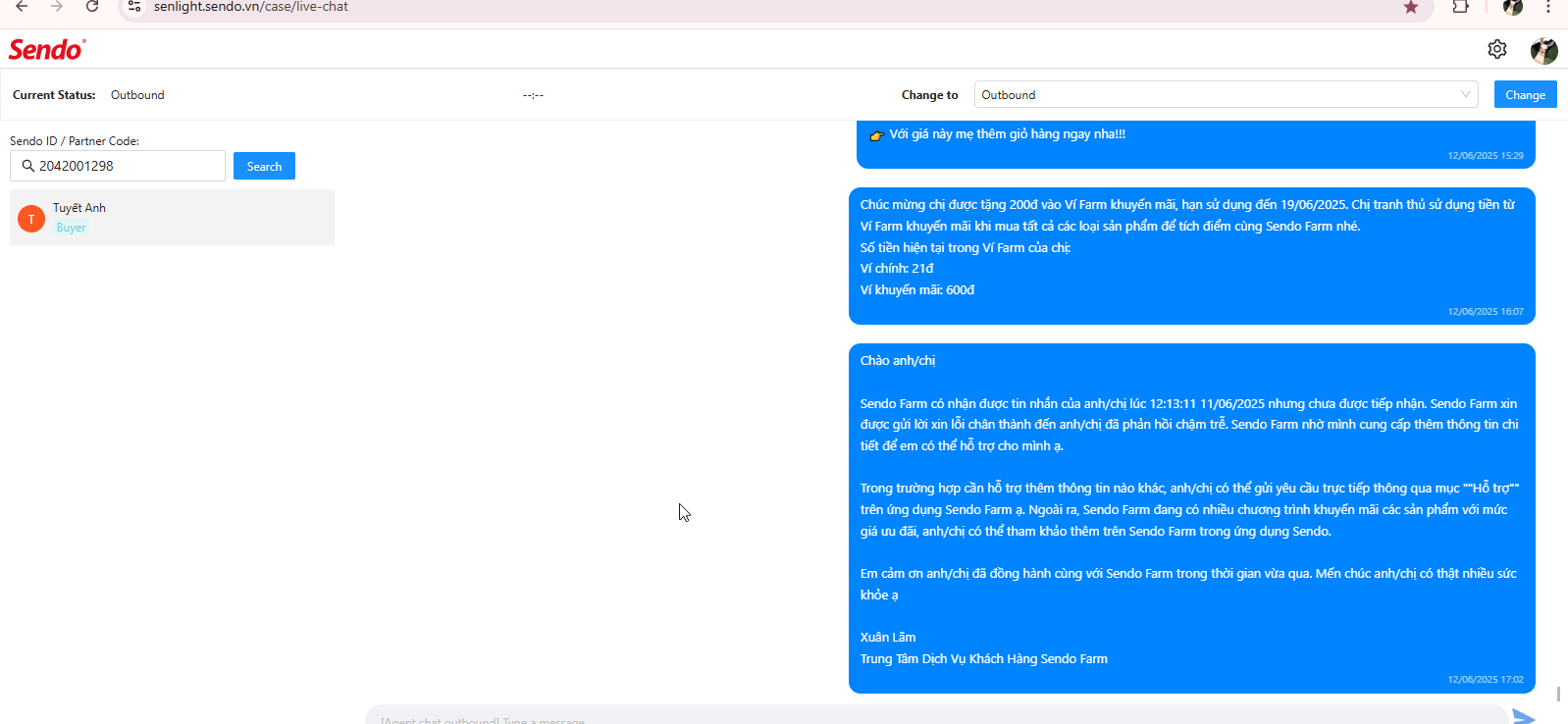This screenshot has height=724, width=1568.
Task: Click the blue Change button
Action: pos(1526,94)
